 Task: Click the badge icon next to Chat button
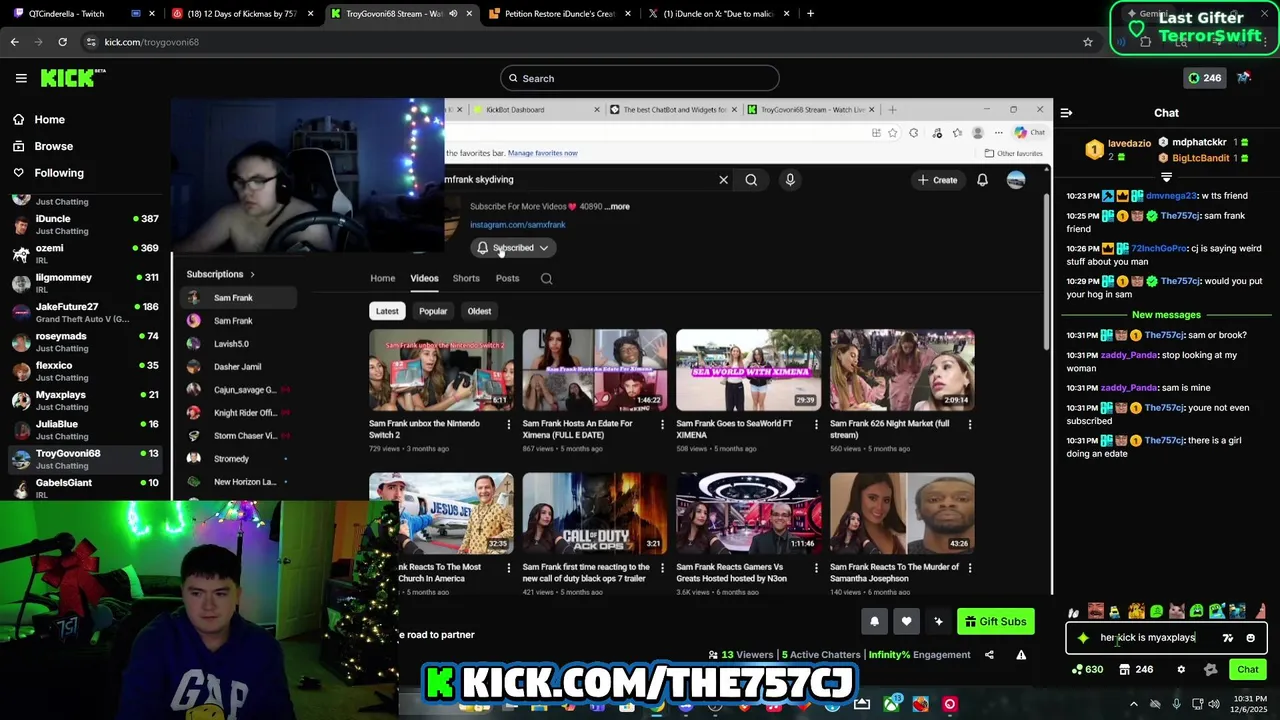point(1211,670)
